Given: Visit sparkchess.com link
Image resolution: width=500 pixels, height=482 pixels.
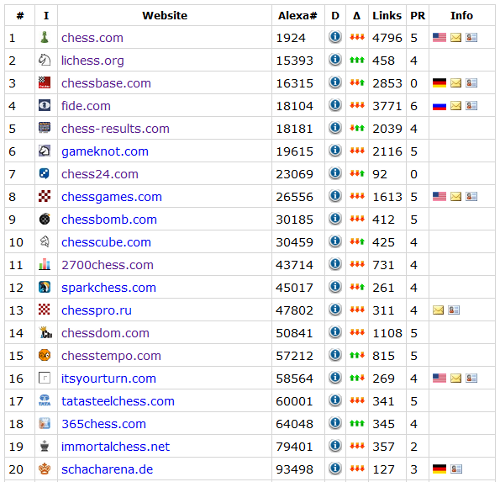Looking at the screenshot, I should [x=109, y=287].
